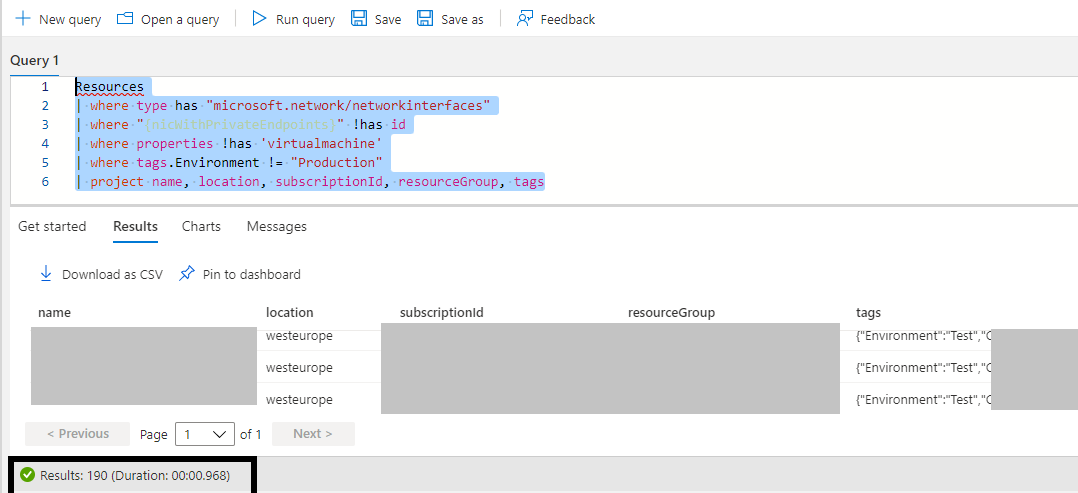
Task: Open the Messages tab
Action: point(276,227)
